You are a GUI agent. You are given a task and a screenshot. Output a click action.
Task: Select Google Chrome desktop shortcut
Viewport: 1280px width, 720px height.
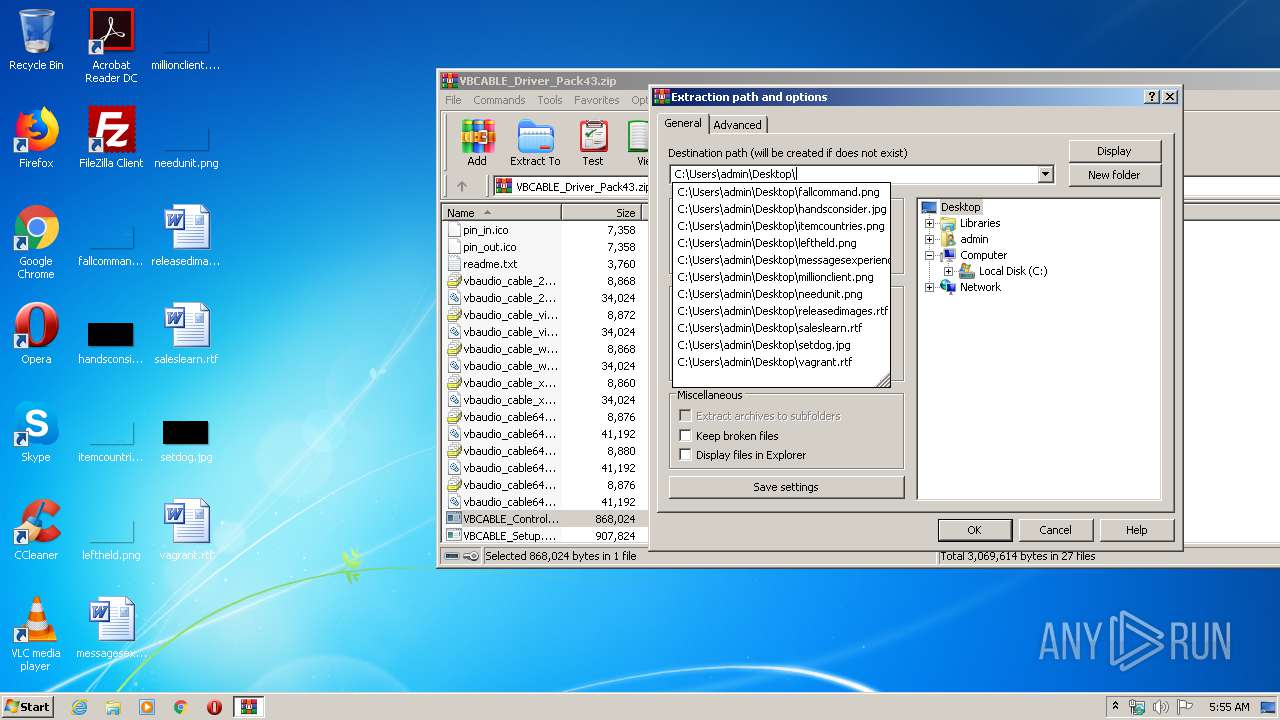tap(36, 242)
